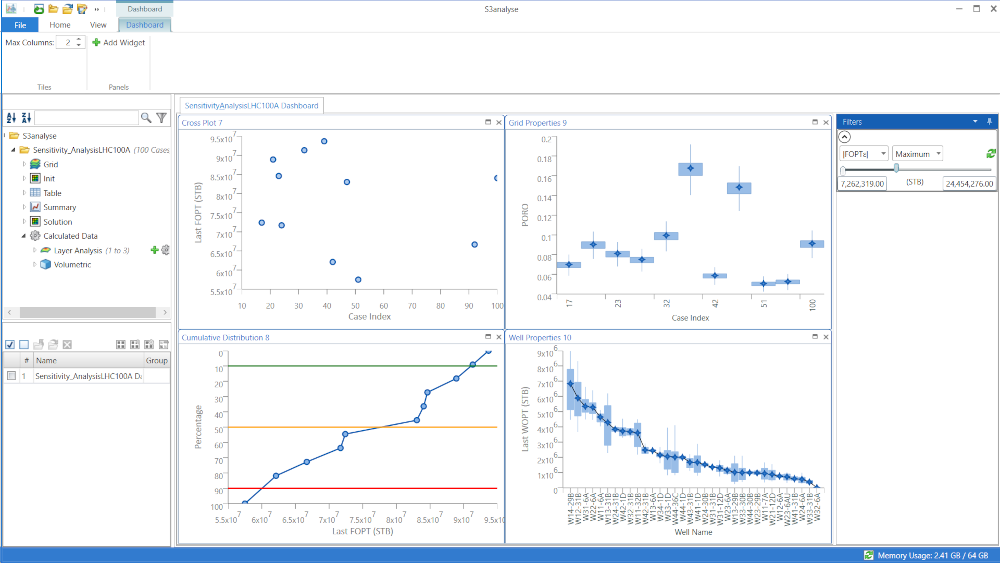
Task: Toggle checkbox for Sensitivity_AnalysisLHC100A row
Action: pos(11,376)
